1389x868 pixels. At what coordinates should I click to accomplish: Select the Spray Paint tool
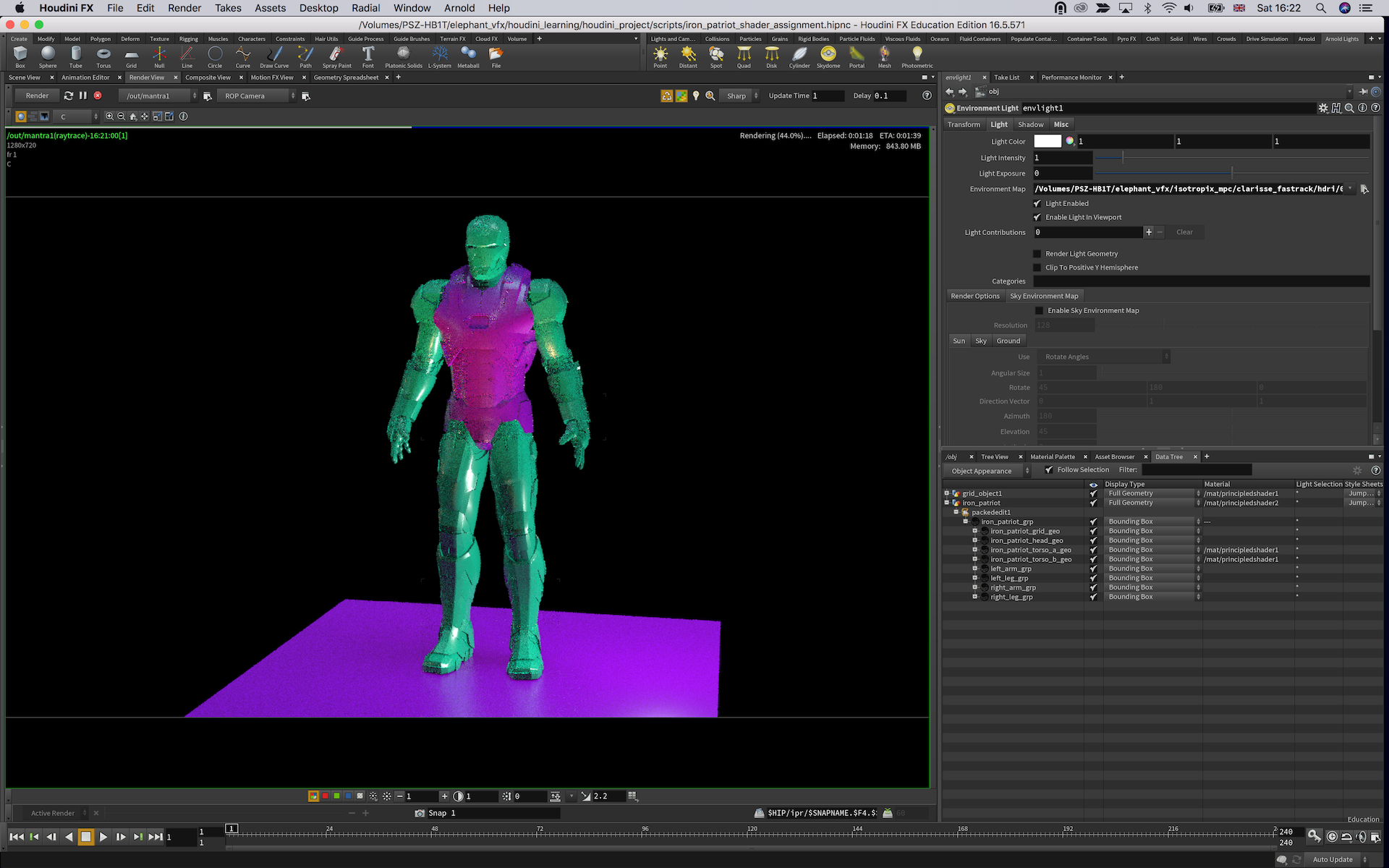pyautogui.click(x=336, y=56)
